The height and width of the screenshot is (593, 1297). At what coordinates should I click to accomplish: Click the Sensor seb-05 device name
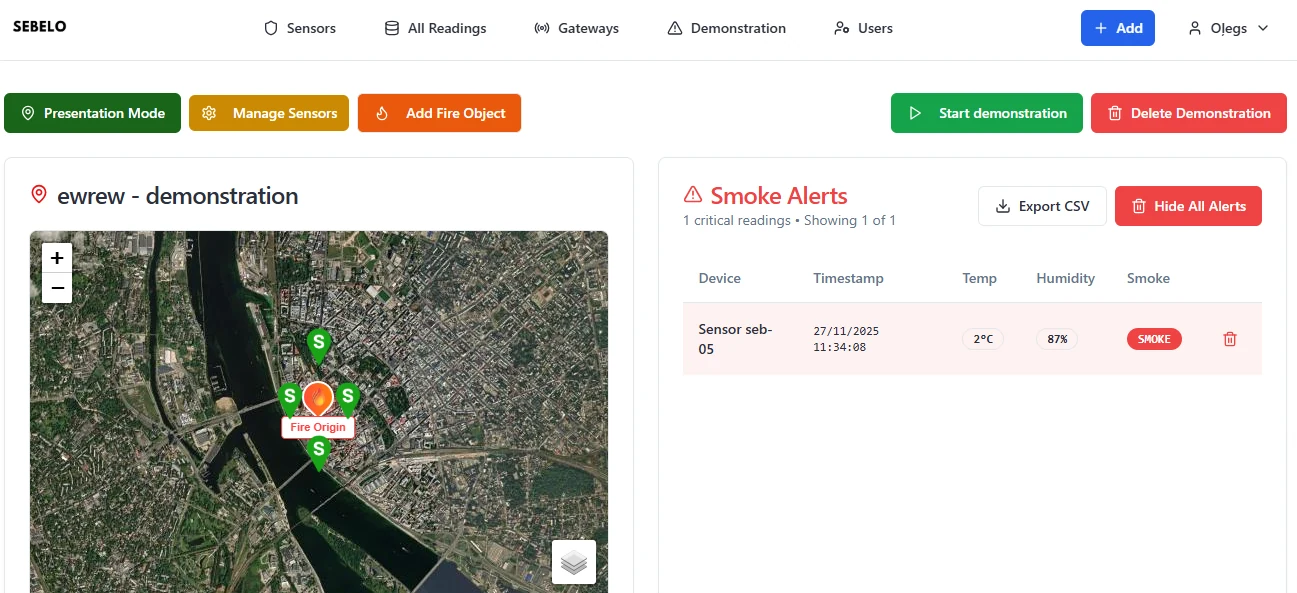(736, 339)
